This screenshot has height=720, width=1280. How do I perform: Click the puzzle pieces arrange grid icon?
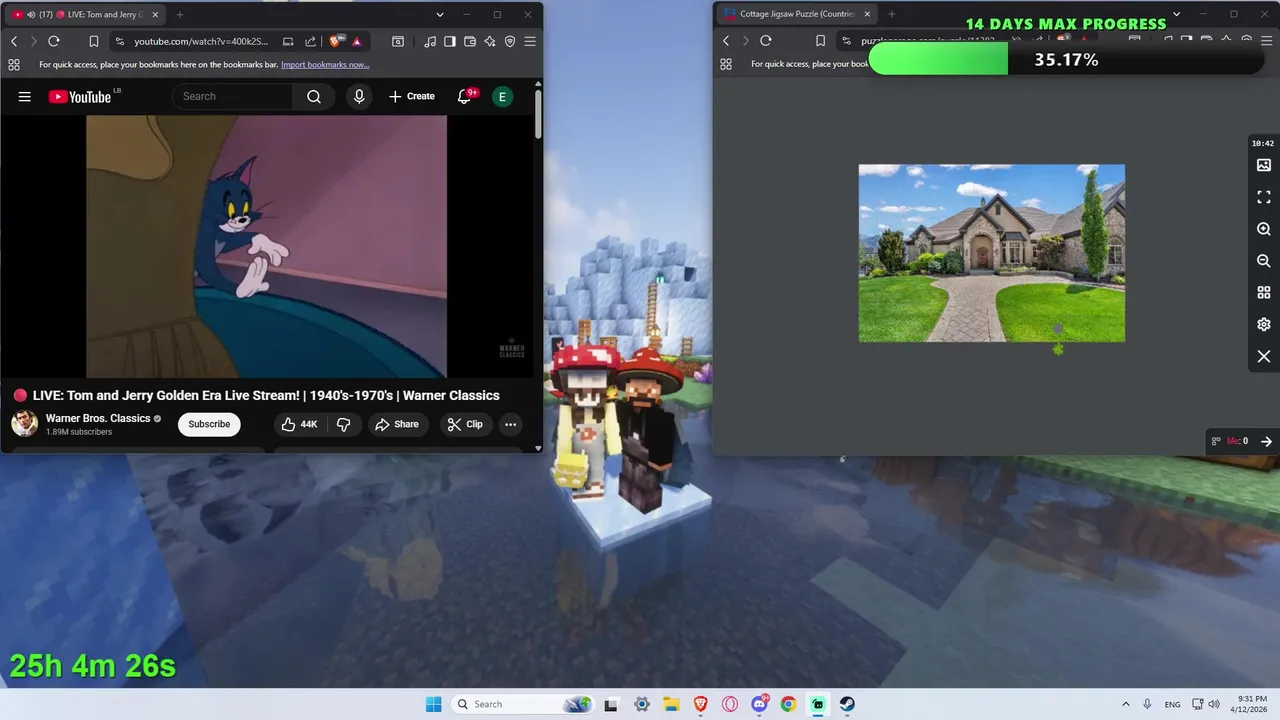click(x=1264, y=293)
